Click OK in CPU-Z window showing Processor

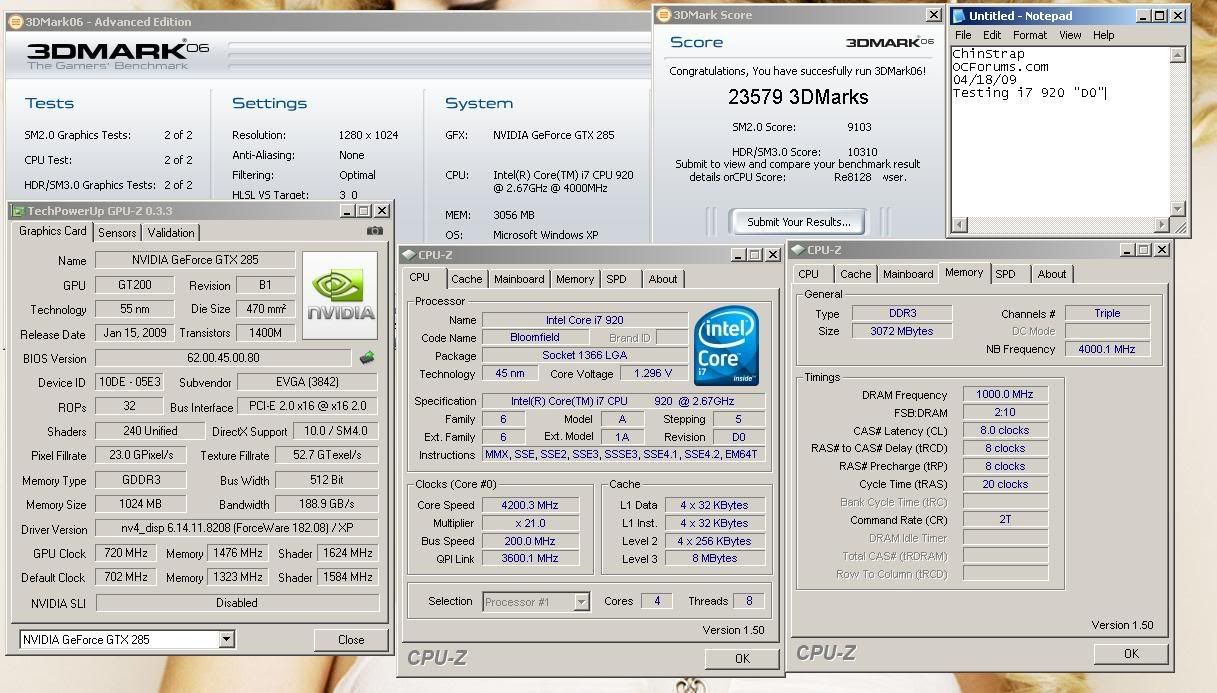click(x=742, y=658)
